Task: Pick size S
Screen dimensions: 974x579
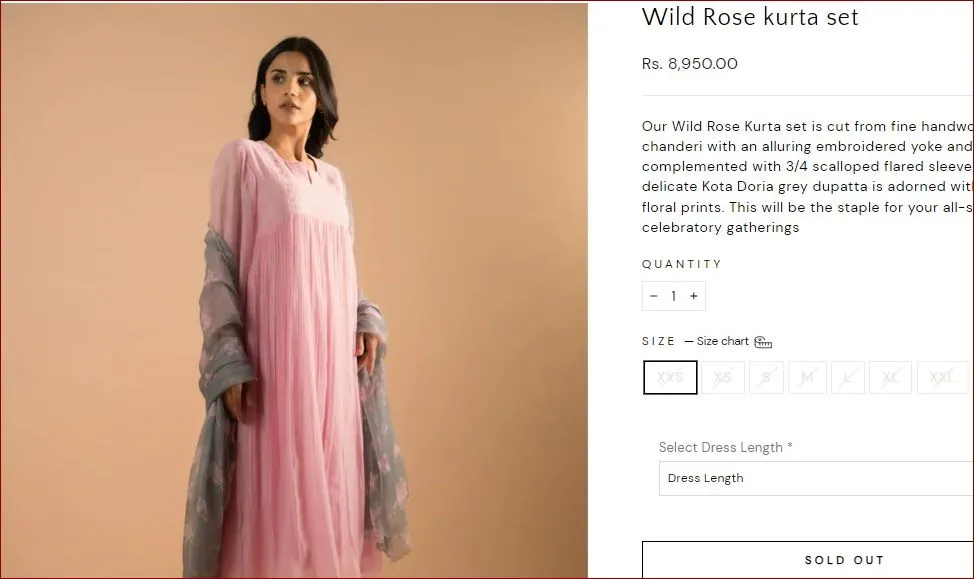Action: 767,378
